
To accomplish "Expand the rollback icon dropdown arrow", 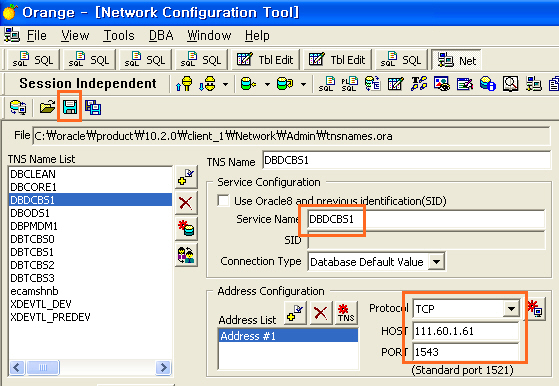I will (303, 84).
